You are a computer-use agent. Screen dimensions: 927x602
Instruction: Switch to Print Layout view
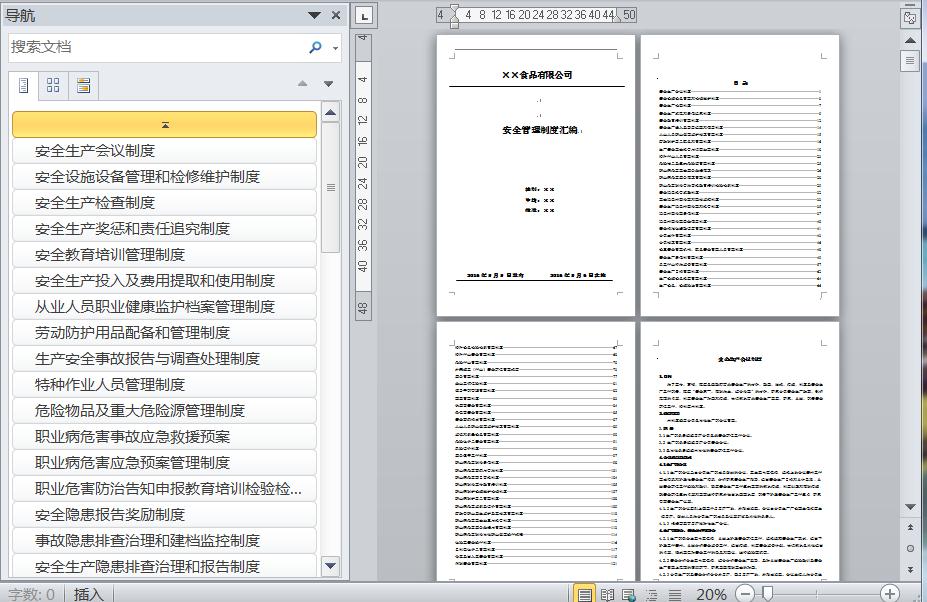(x=584, y=594)
